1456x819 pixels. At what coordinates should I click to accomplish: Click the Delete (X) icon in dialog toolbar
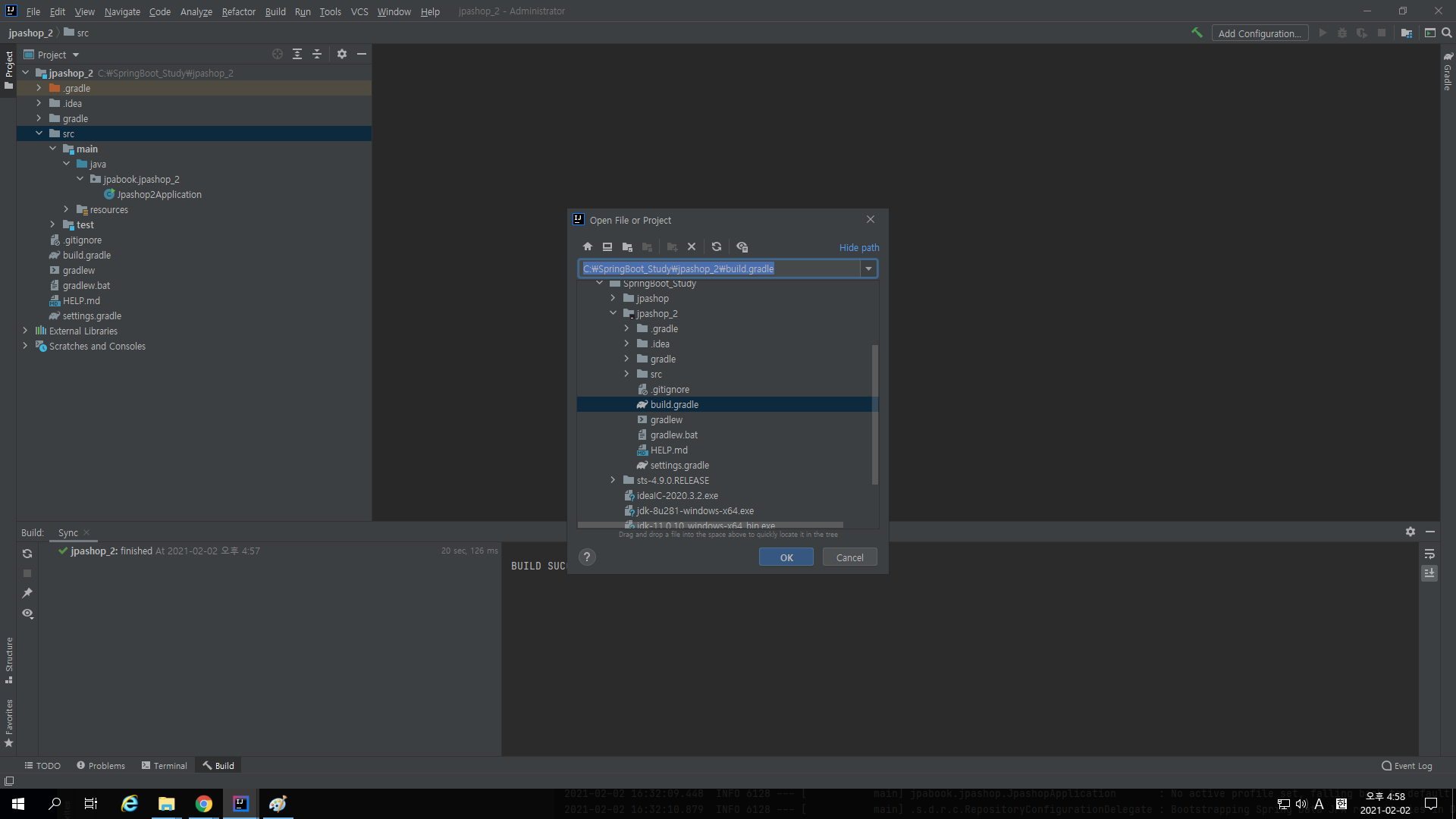click(x=692, y=247)
